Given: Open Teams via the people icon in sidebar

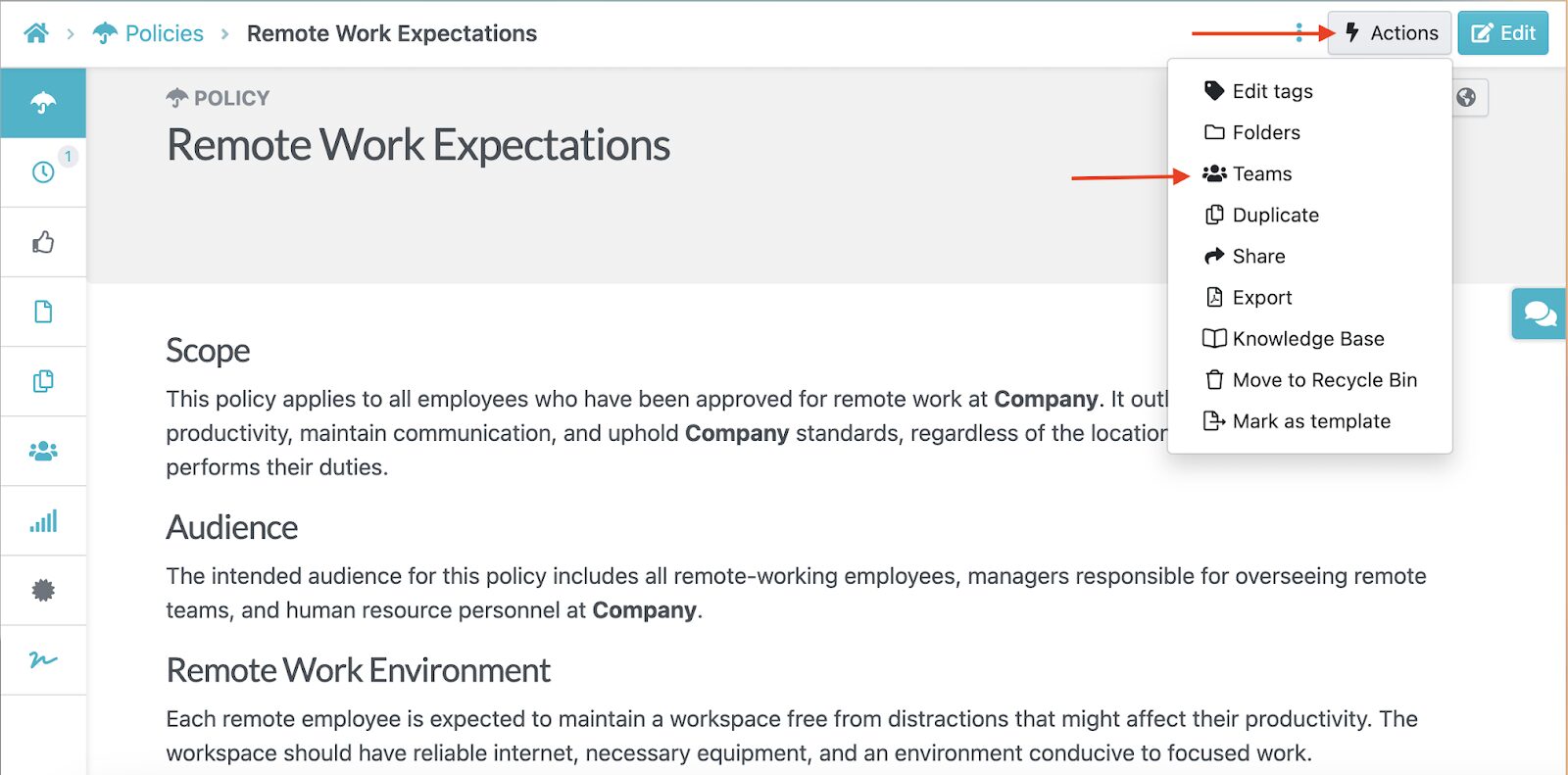Looking at the screenshot, I should (43, 451).
